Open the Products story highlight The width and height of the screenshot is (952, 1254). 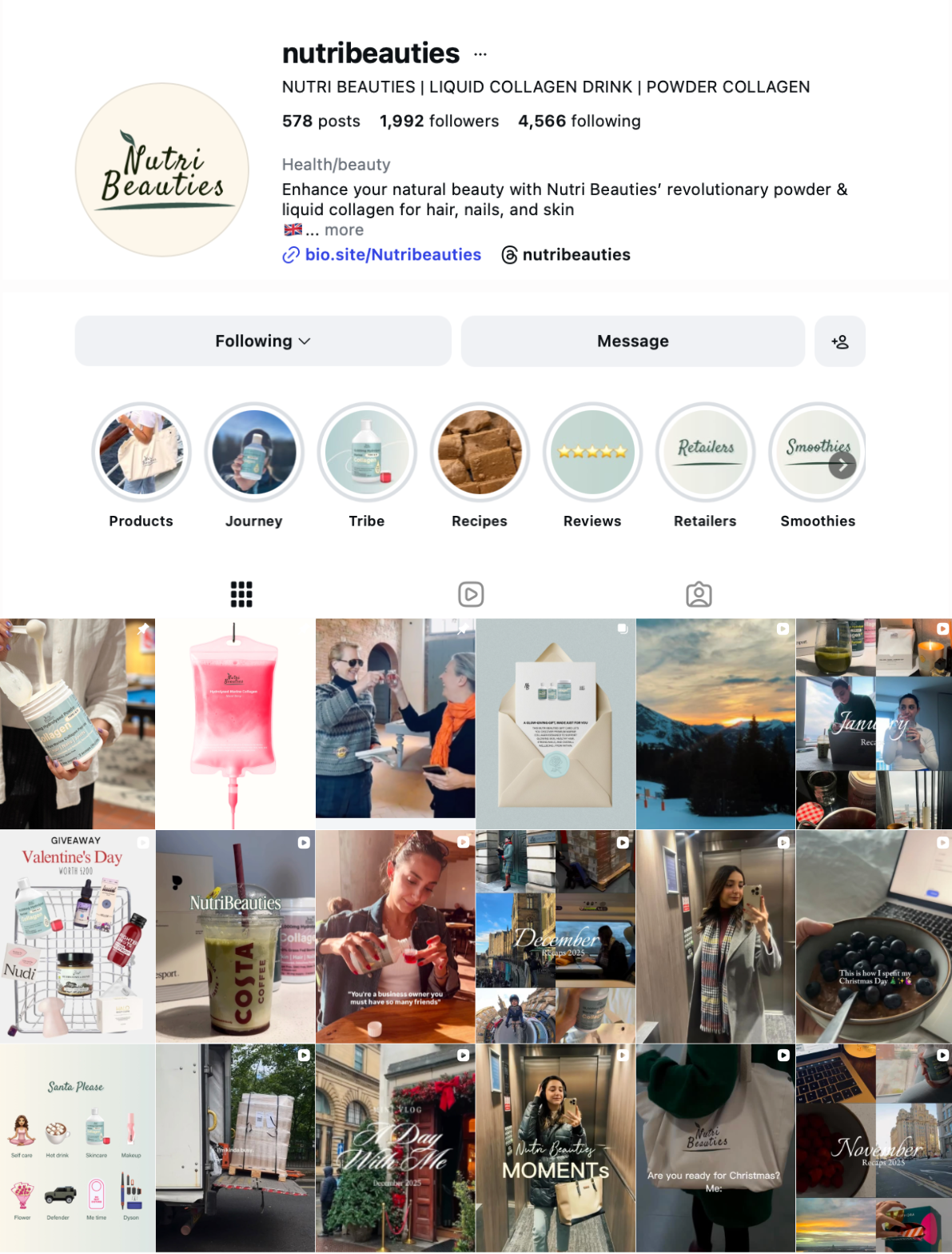point(141,452)
